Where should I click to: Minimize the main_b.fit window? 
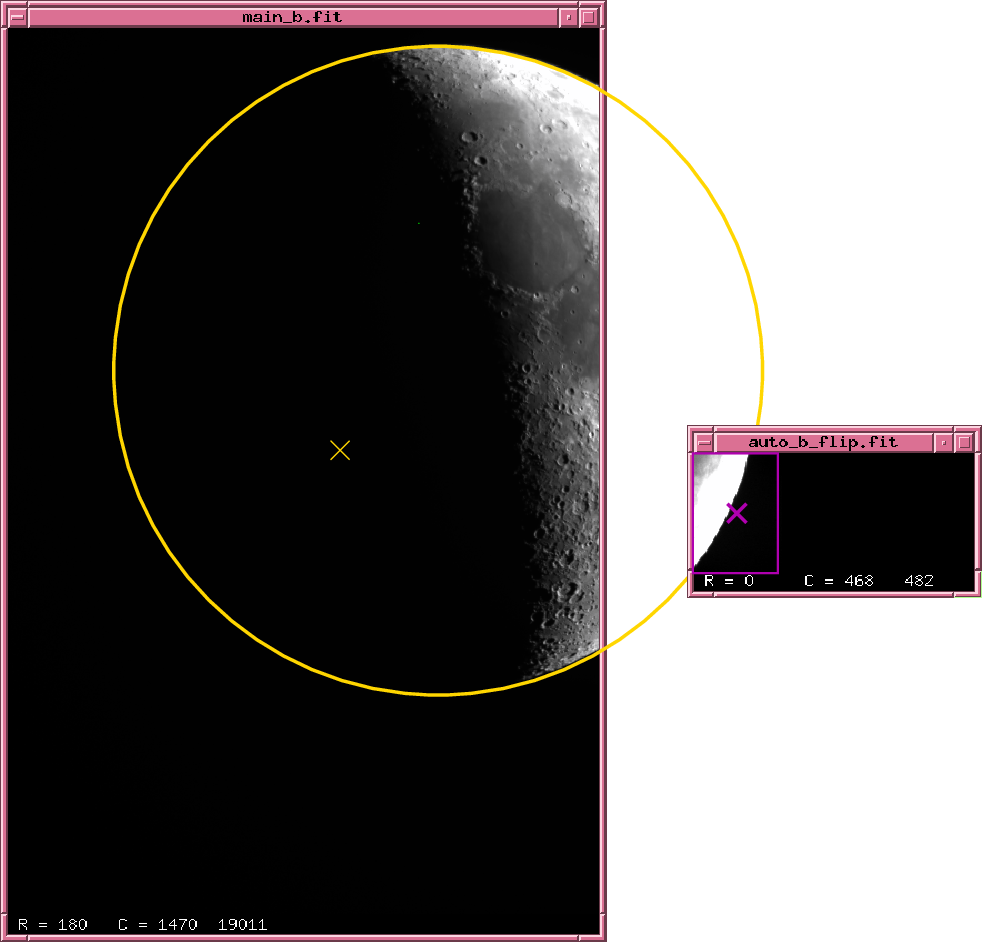pos(568,17)
